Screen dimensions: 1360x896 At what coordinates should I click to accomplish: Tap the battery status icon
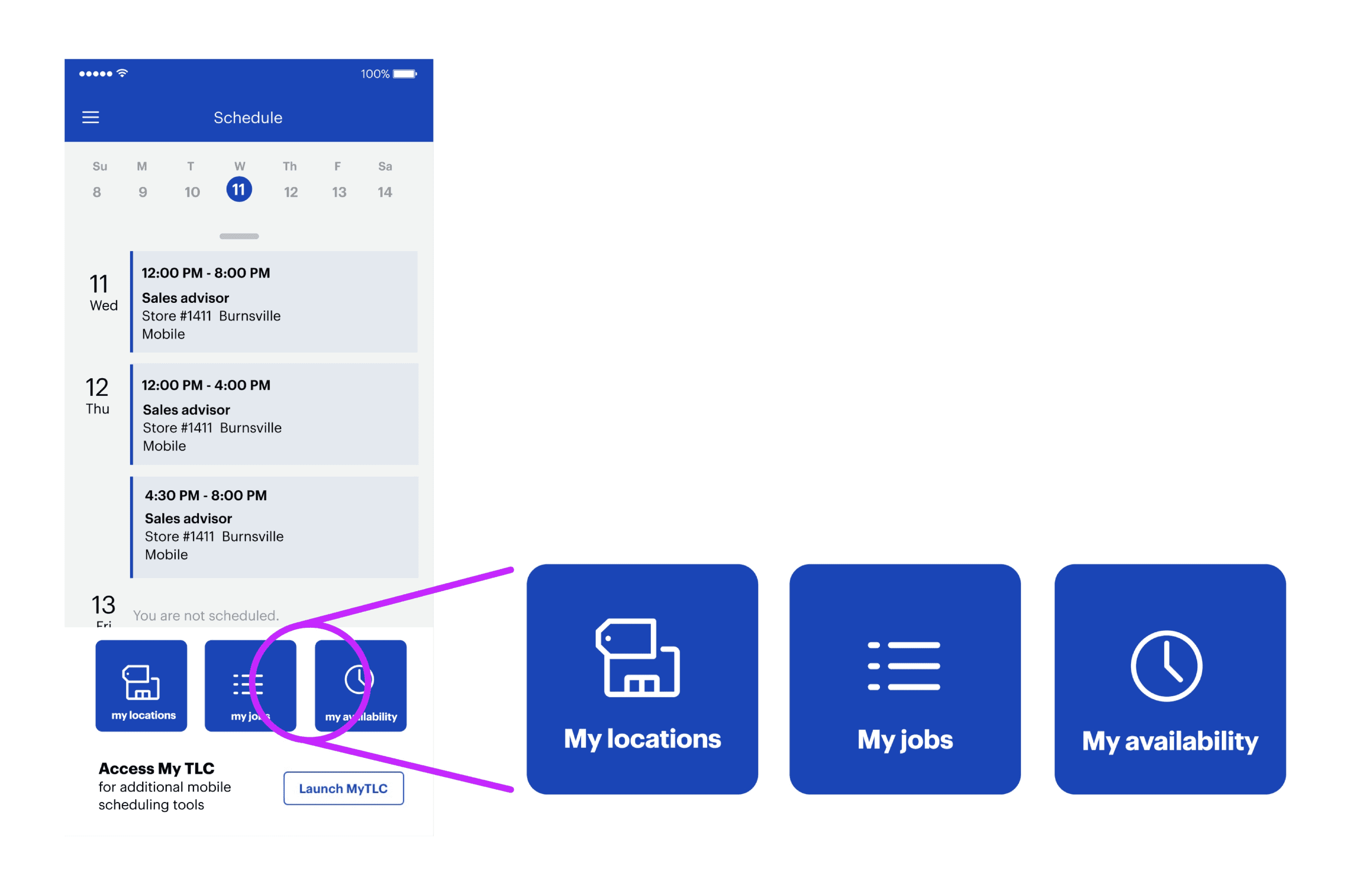click(x=405, y=74)
